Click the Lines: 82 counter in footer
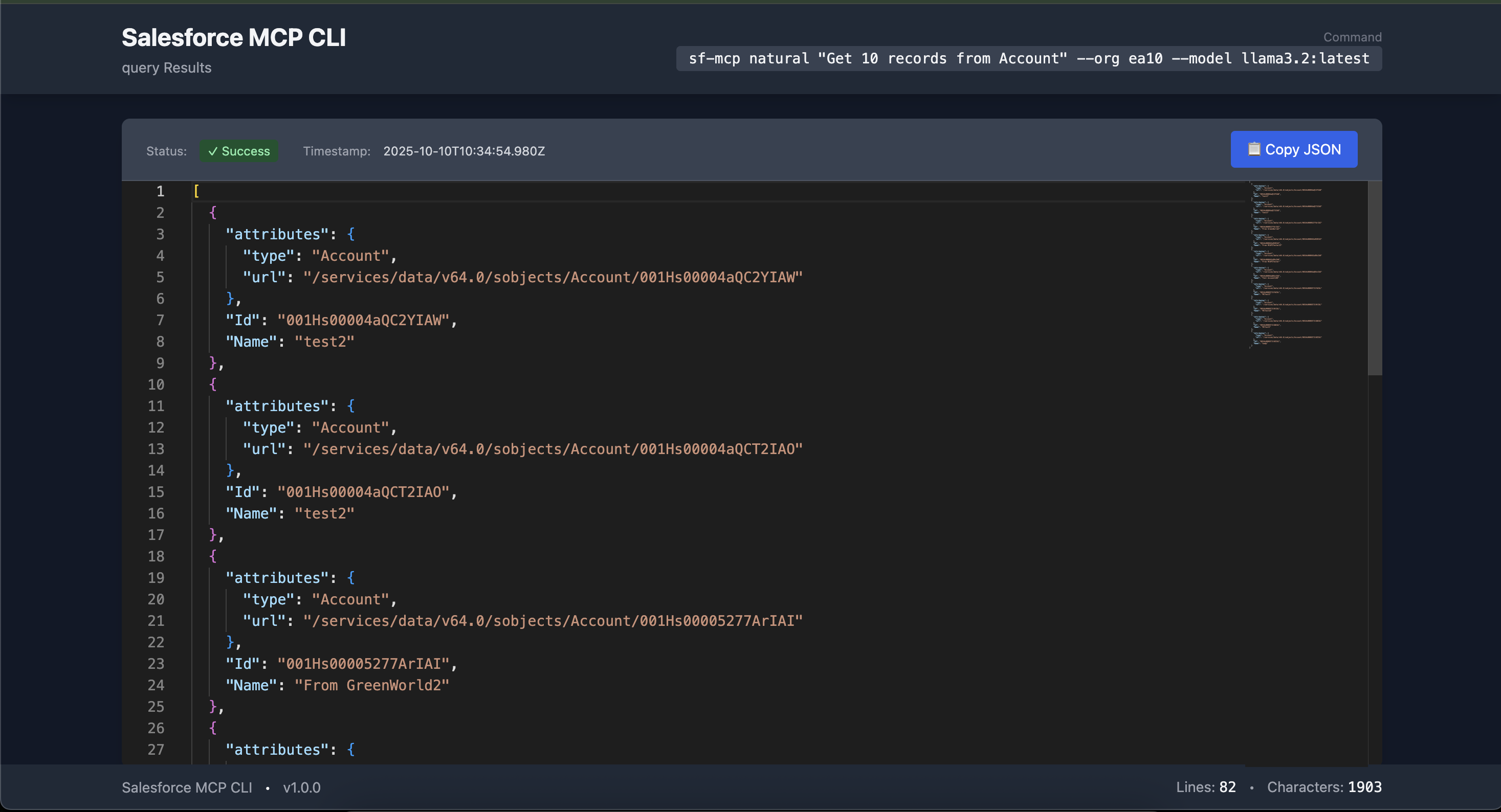 click(x=1206, y=787)
